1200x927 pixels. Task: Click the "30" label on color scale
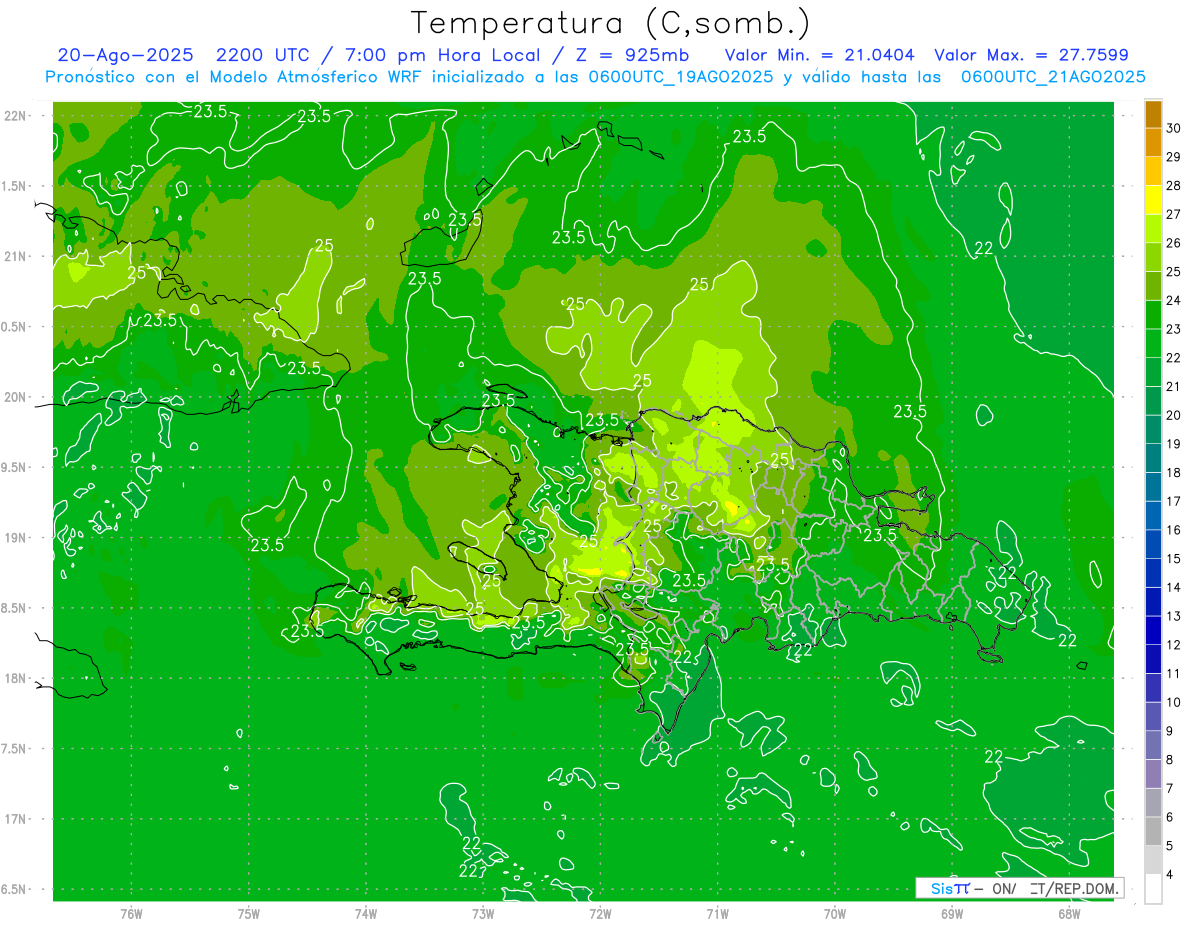pos(1174,128)
